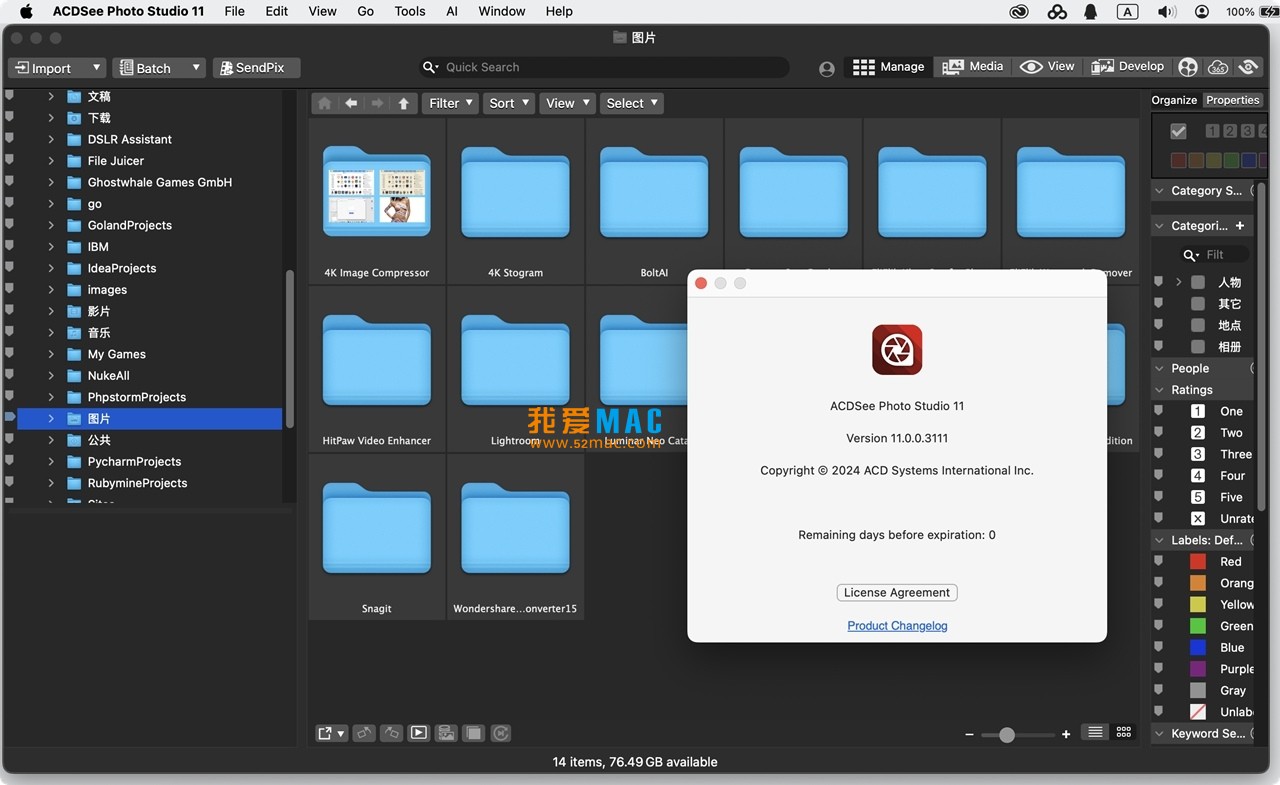
Task: Open the user account profile icon
Action: (826, 69)
